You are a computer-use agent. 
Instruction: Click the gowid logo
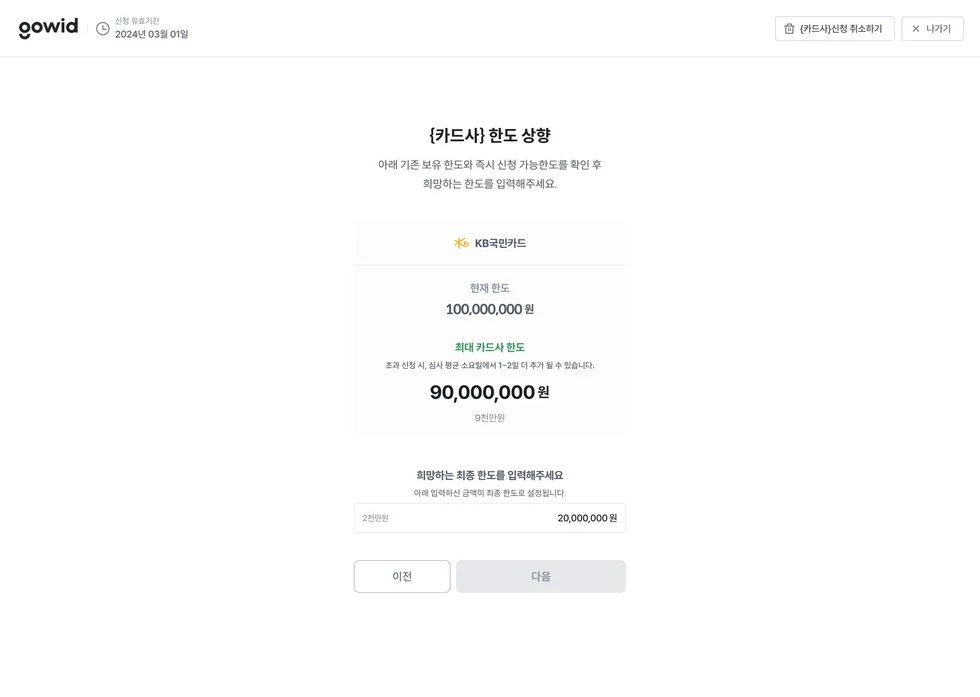click(48, 28)
